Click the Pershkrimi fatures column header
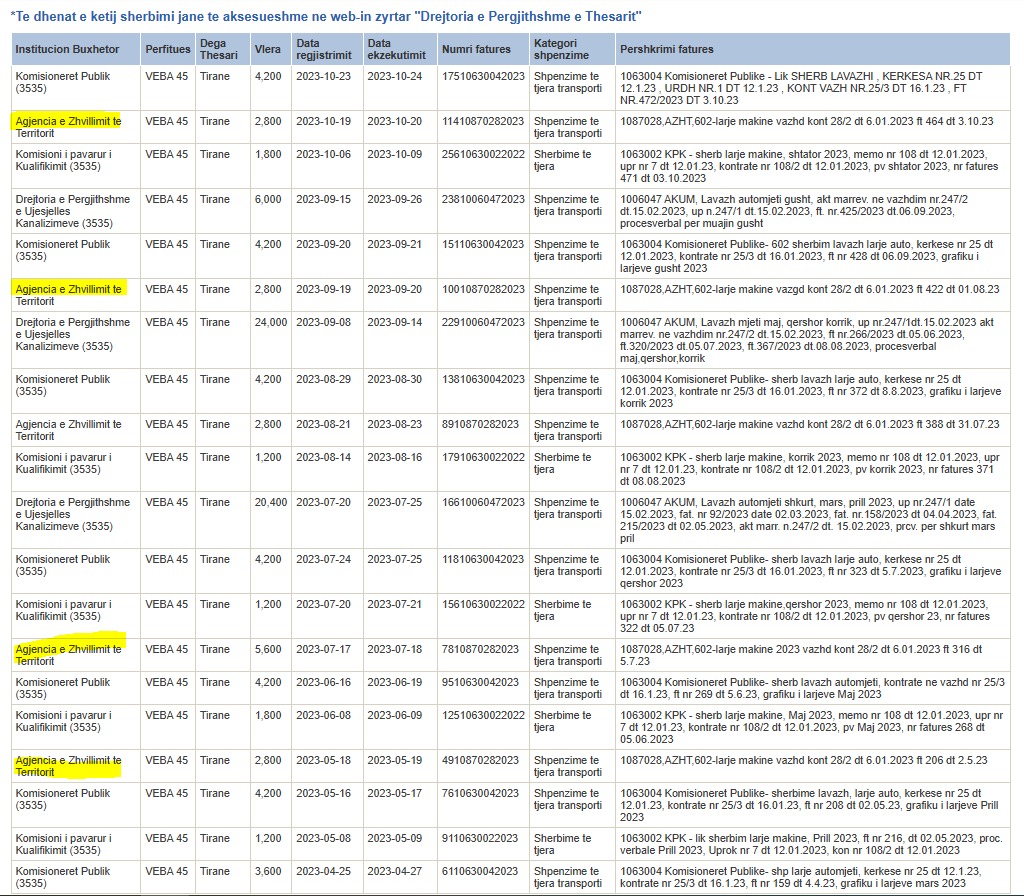Viewport: 1024px width, 896px height. 667,49
